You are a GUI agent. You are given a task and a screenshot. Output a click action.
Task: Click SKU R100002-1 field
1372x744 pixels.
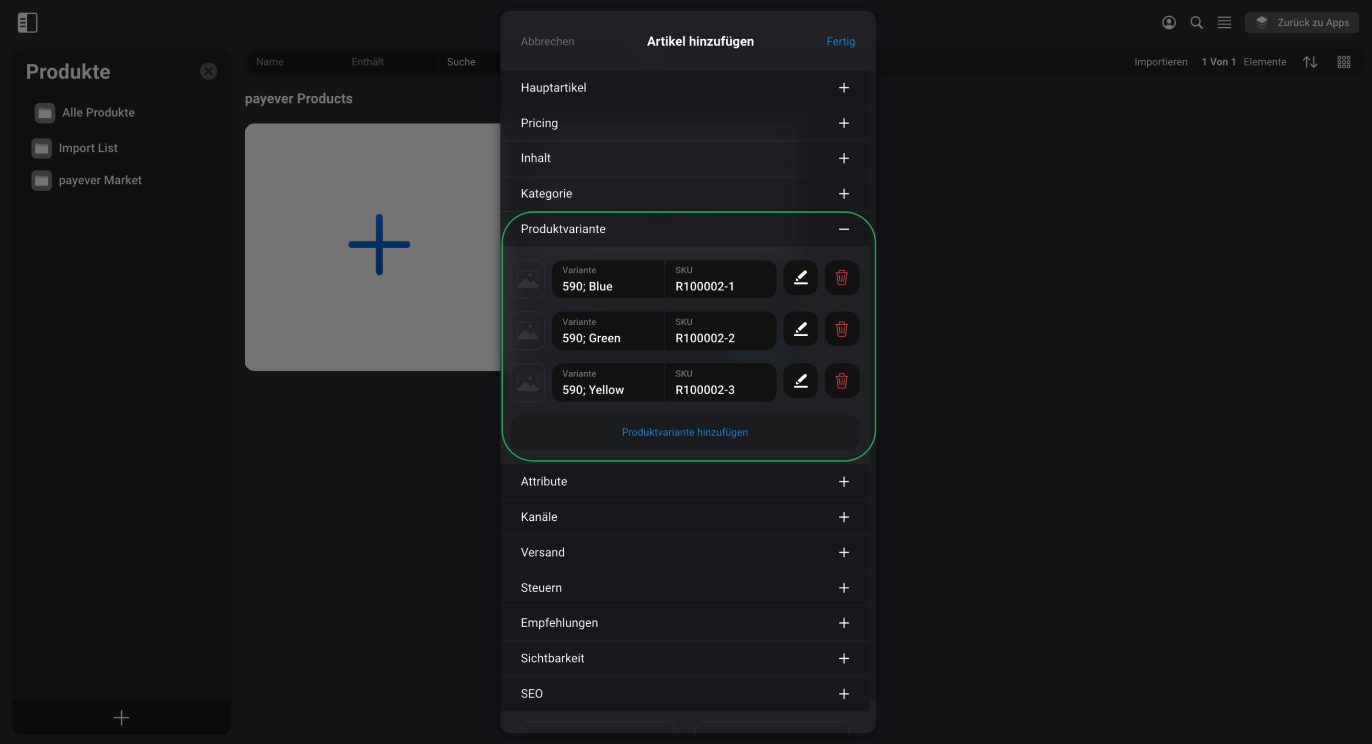click(721, 279)
